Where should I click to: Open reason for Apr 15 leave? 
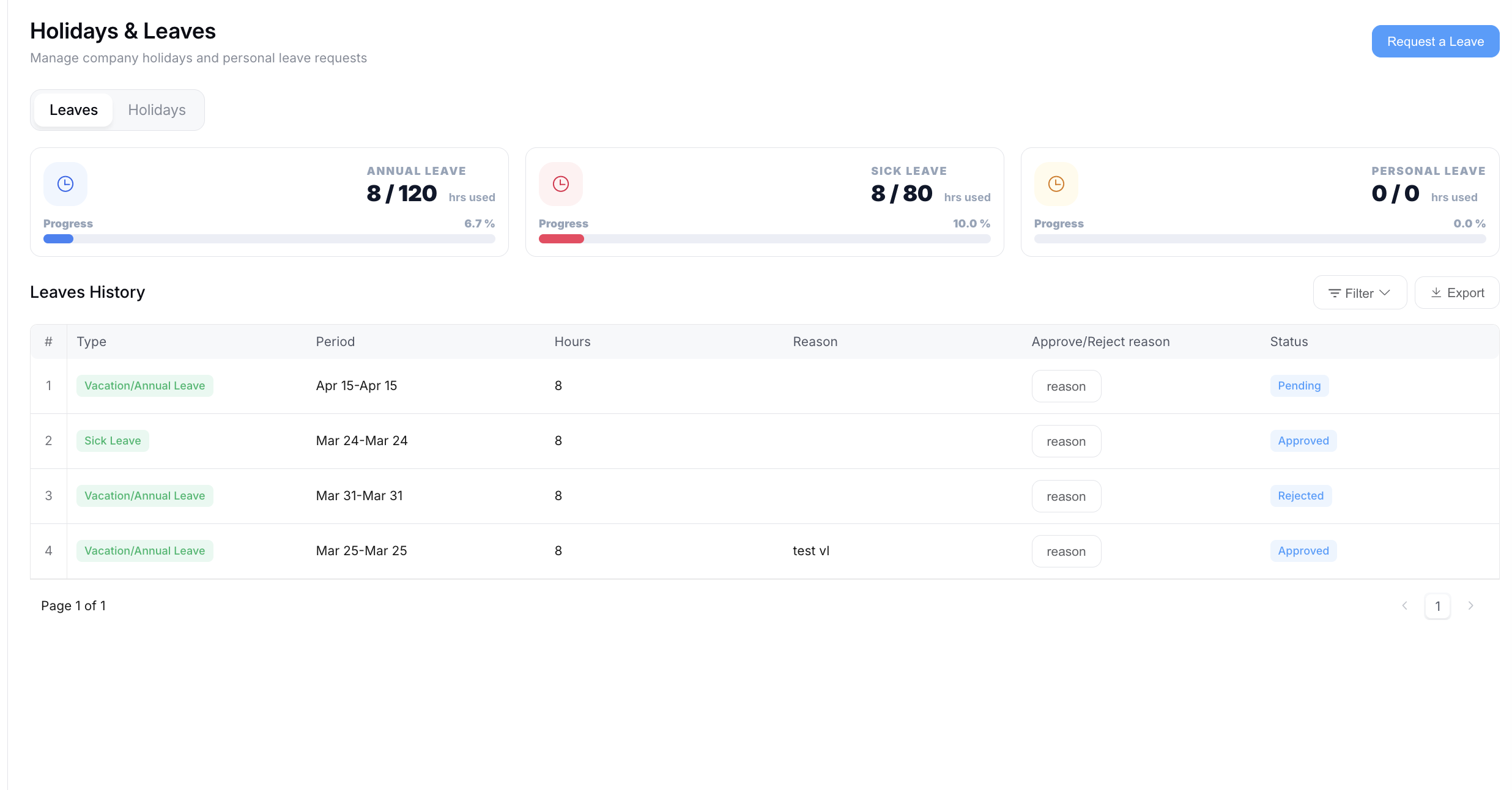[x=1066, y=386]
